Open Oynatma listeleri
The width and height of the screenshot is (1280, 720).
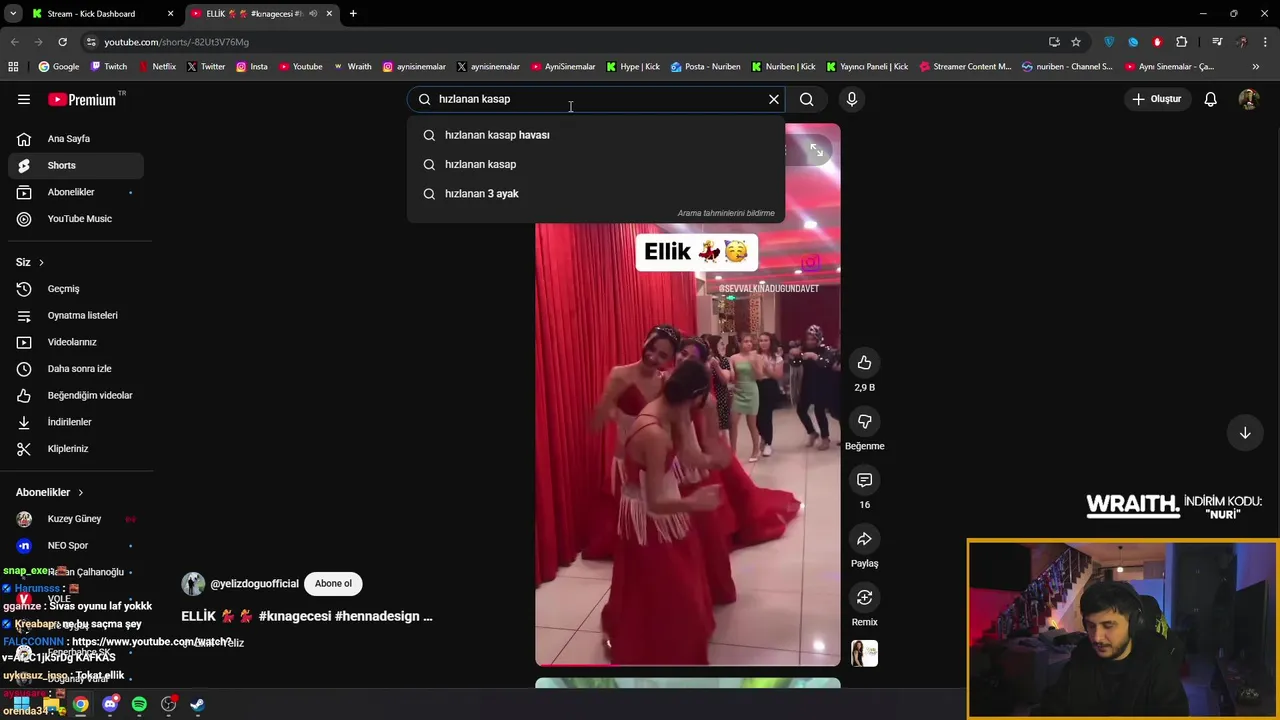tap(76, 315)
